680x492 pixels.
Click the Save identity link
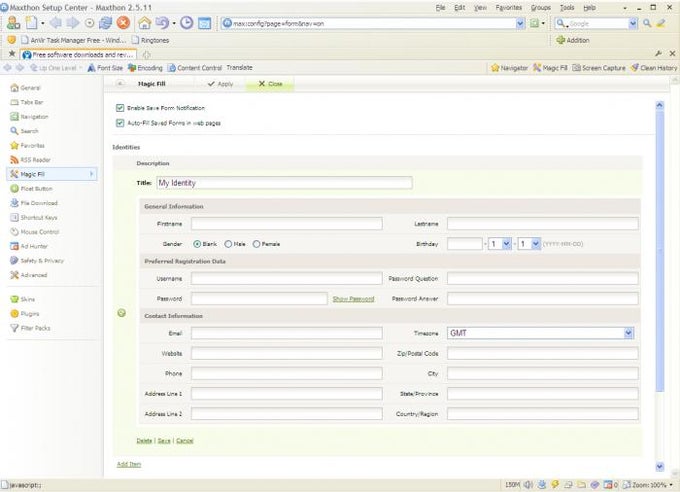tap(164, 440)
